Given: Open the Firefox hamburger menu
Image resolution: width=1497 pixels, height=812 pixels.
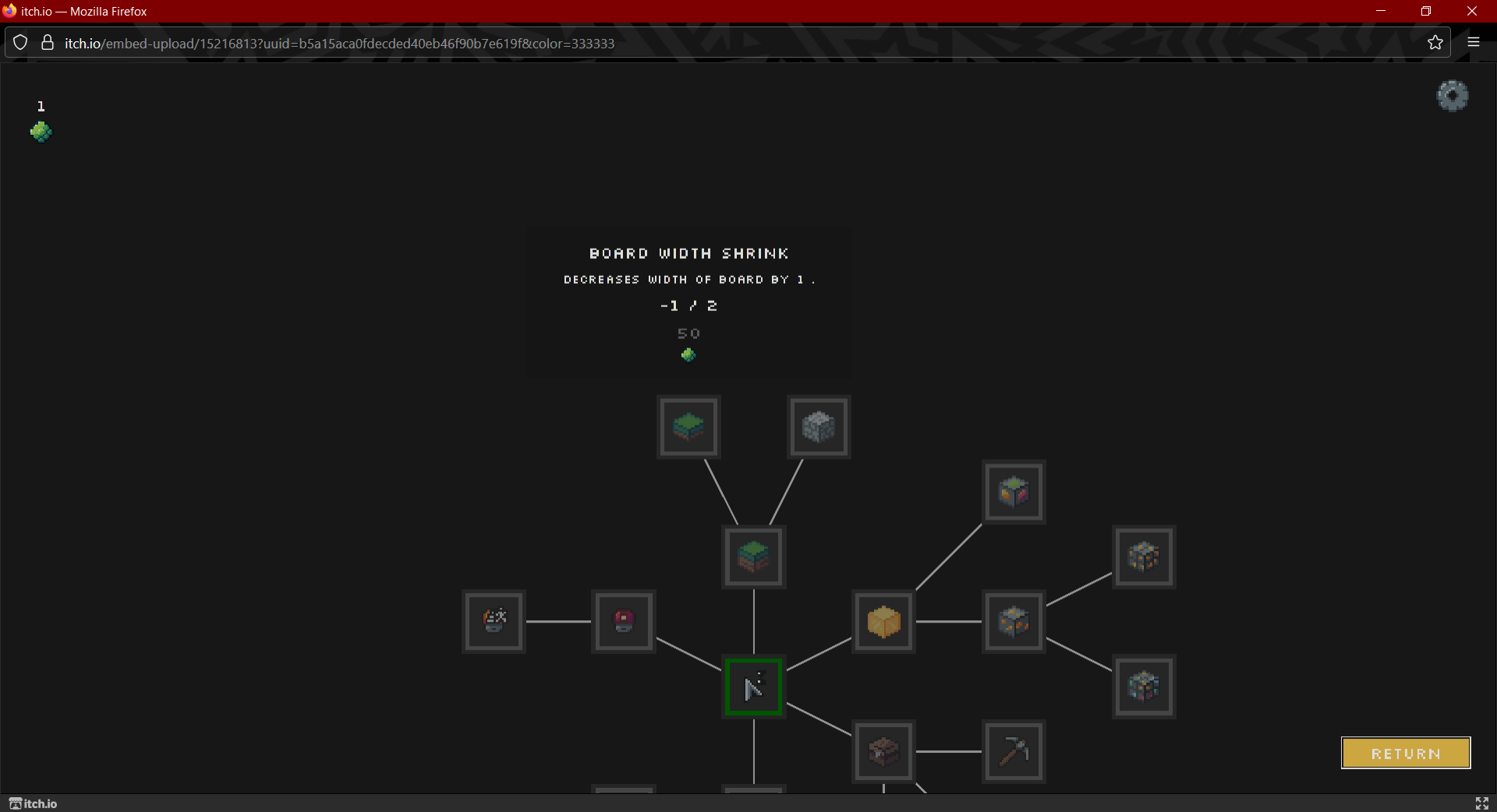Looking at the screenshot, I should pos(1474,43).
